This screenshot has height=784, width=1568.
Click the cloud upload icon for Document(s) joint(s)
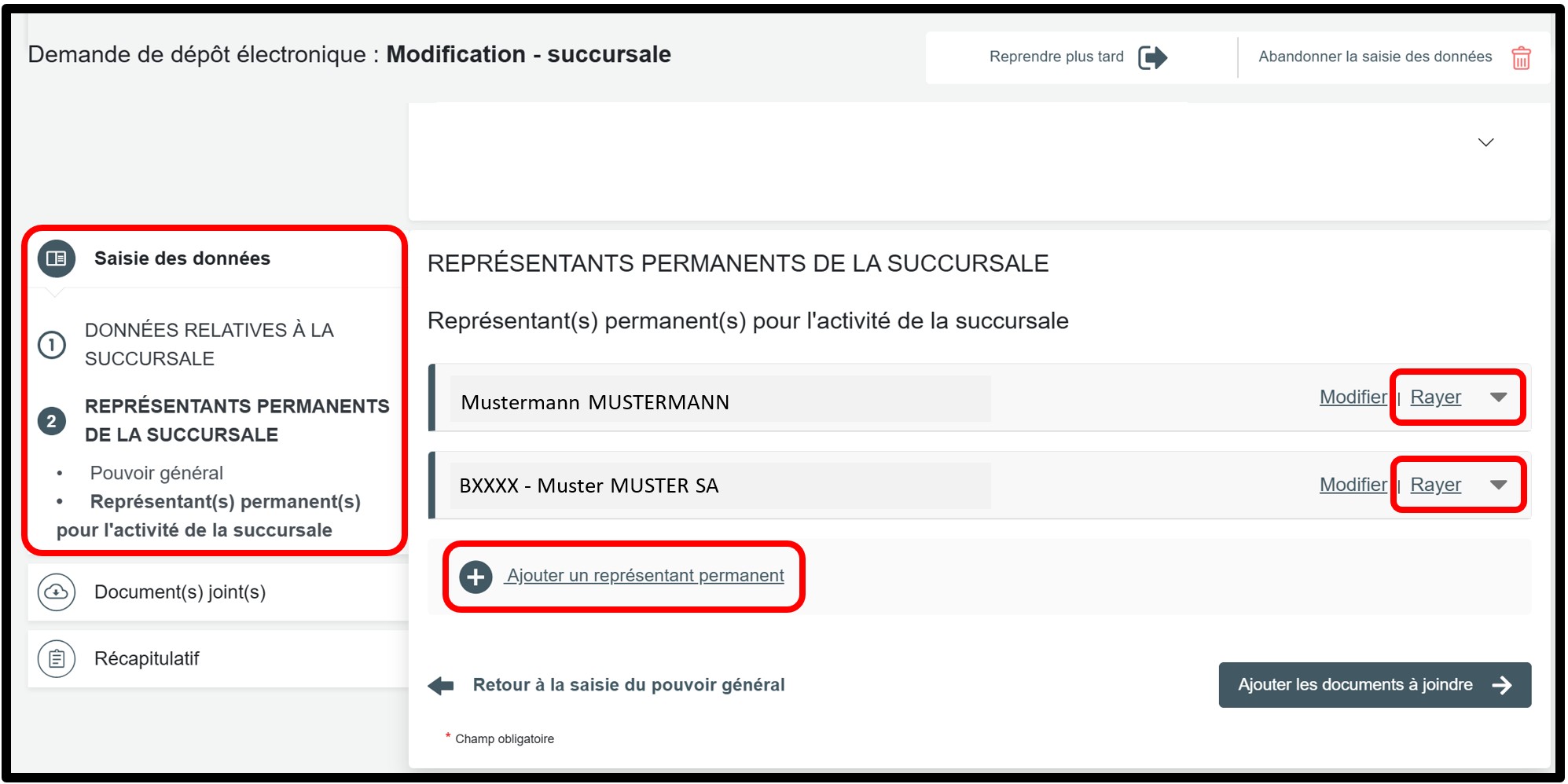click(57, 592)
